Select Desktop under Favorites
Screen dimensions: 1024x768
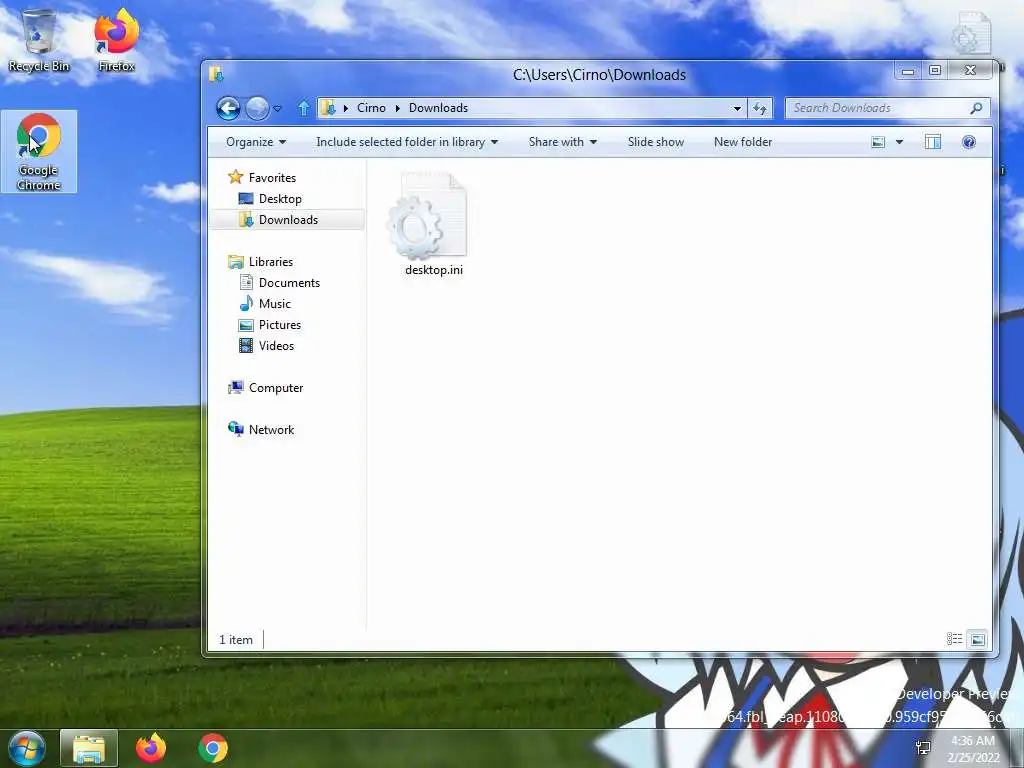click(x=280, y=199)
